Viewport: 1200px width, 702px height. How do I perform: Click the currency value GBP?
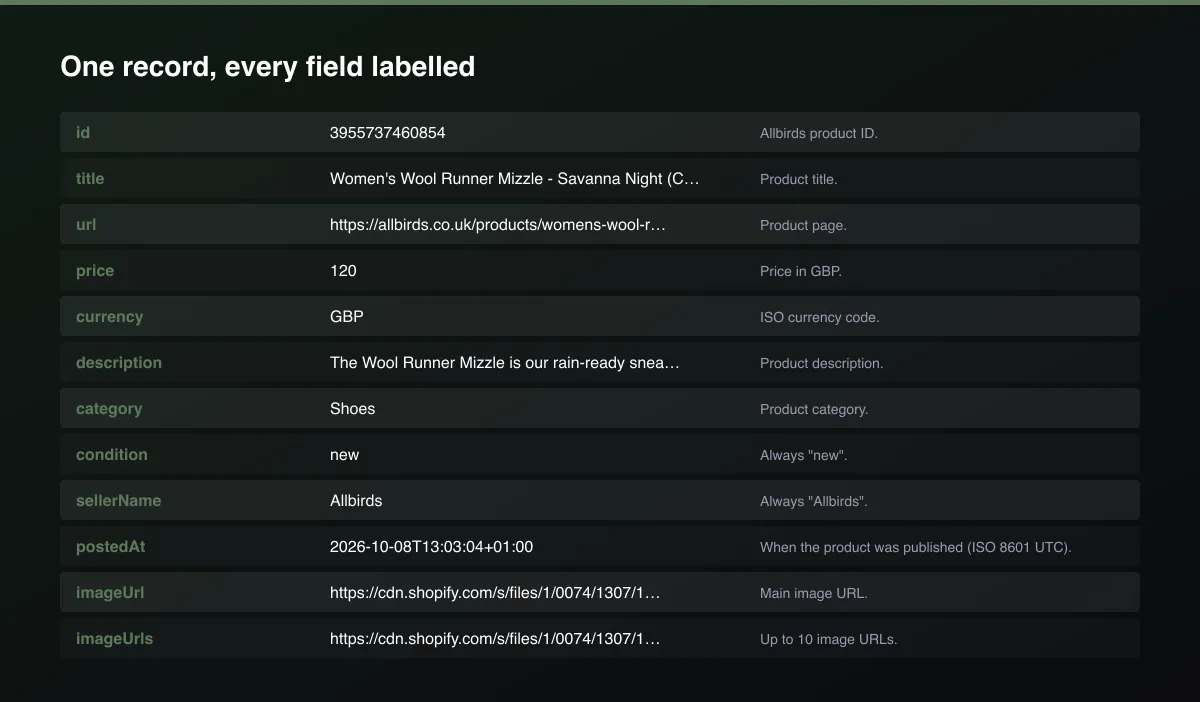[x=347, y=316]
